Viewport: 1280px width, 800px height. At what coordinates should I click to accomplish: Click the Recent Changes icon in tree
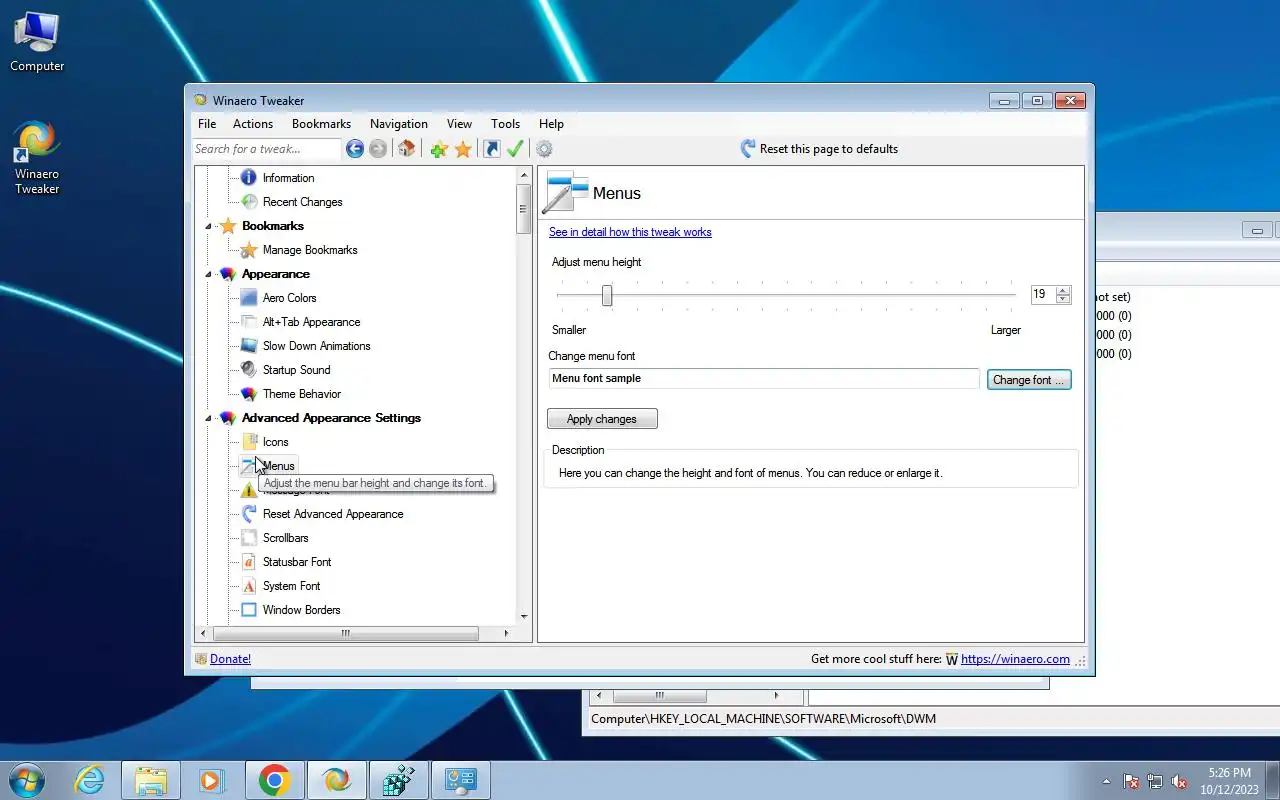[x=249, y=202]
